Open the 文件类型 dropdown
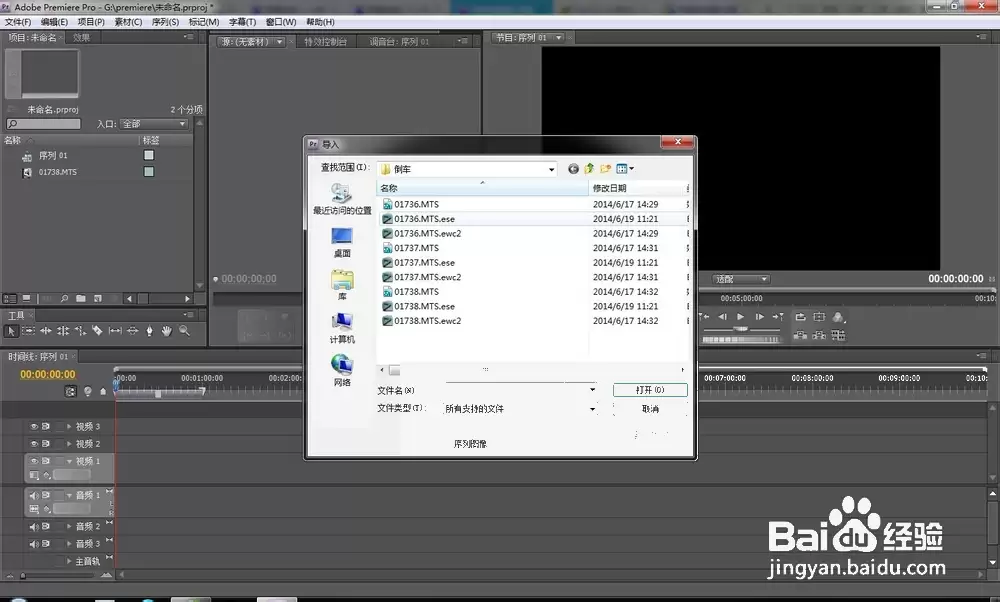Screen dimensions: 1000x602 click(520, 409)
